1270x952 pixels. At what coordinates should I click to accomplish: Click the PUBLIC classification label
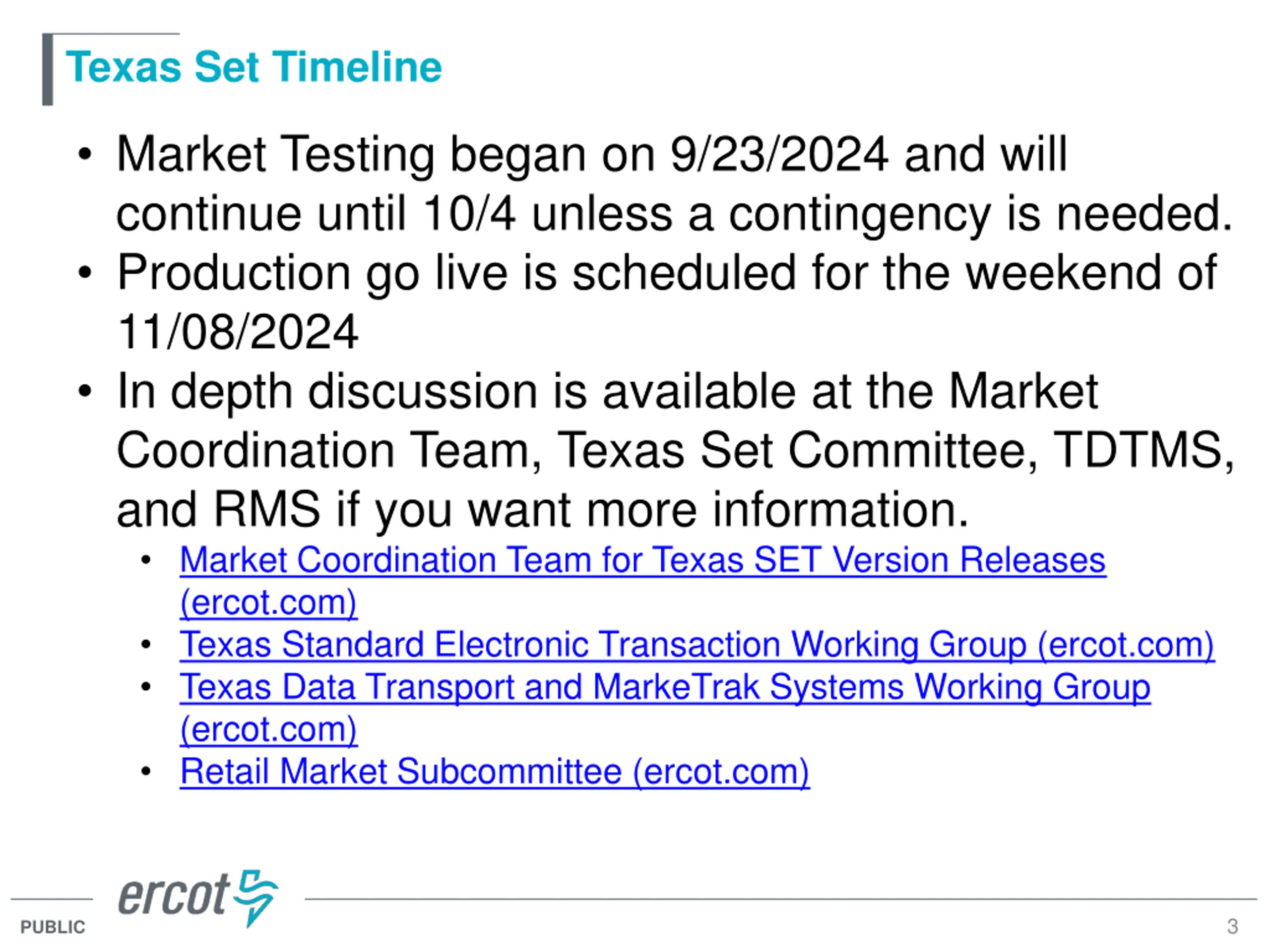click(53, 927)
